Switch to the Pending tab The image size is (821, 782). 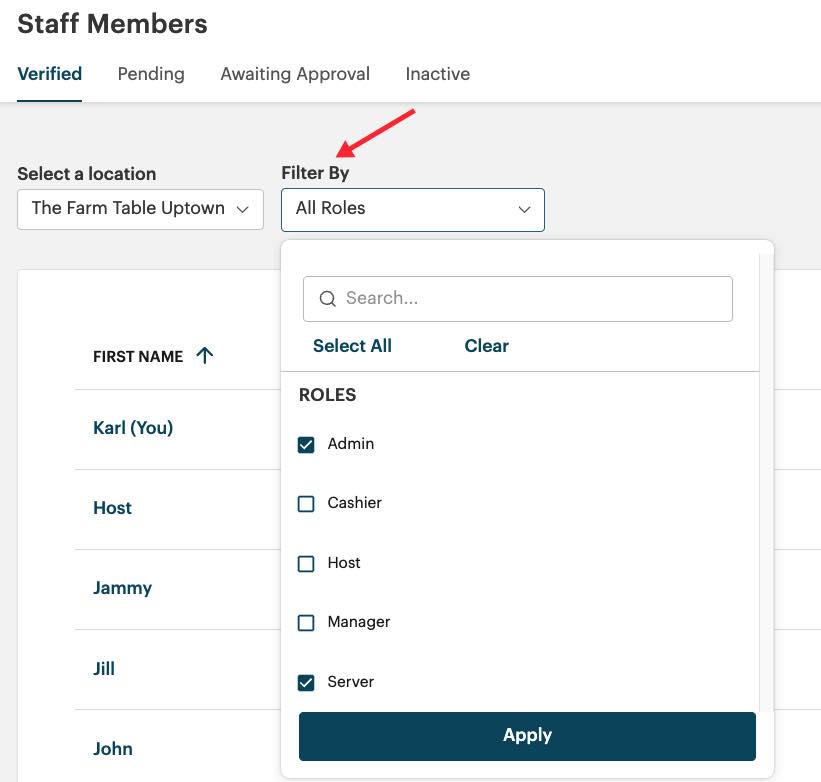tap(151, 74)
